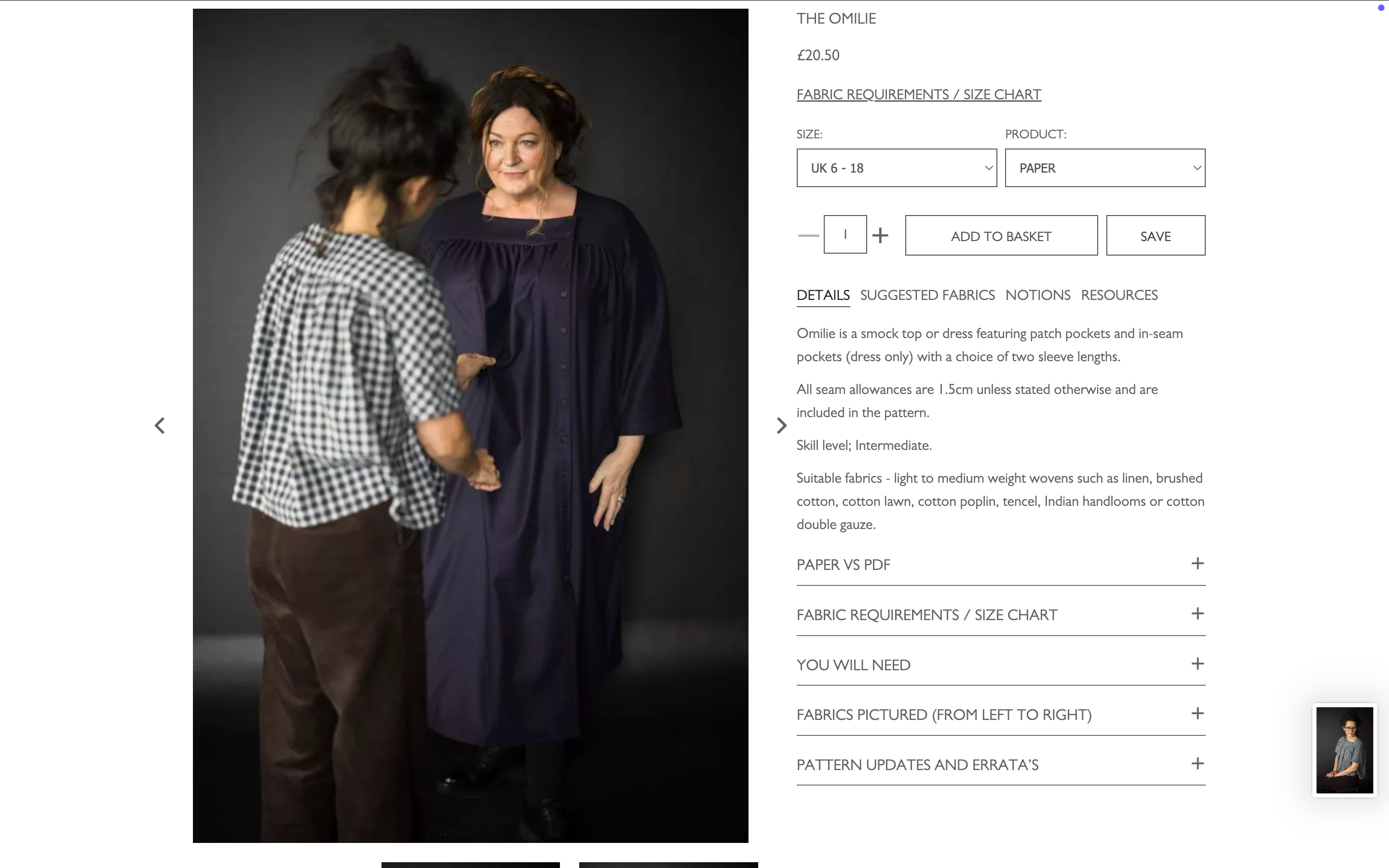Screen dimensions: 1389x868
Task: Open the Resources tab
Action: (x=1119, y=295)
